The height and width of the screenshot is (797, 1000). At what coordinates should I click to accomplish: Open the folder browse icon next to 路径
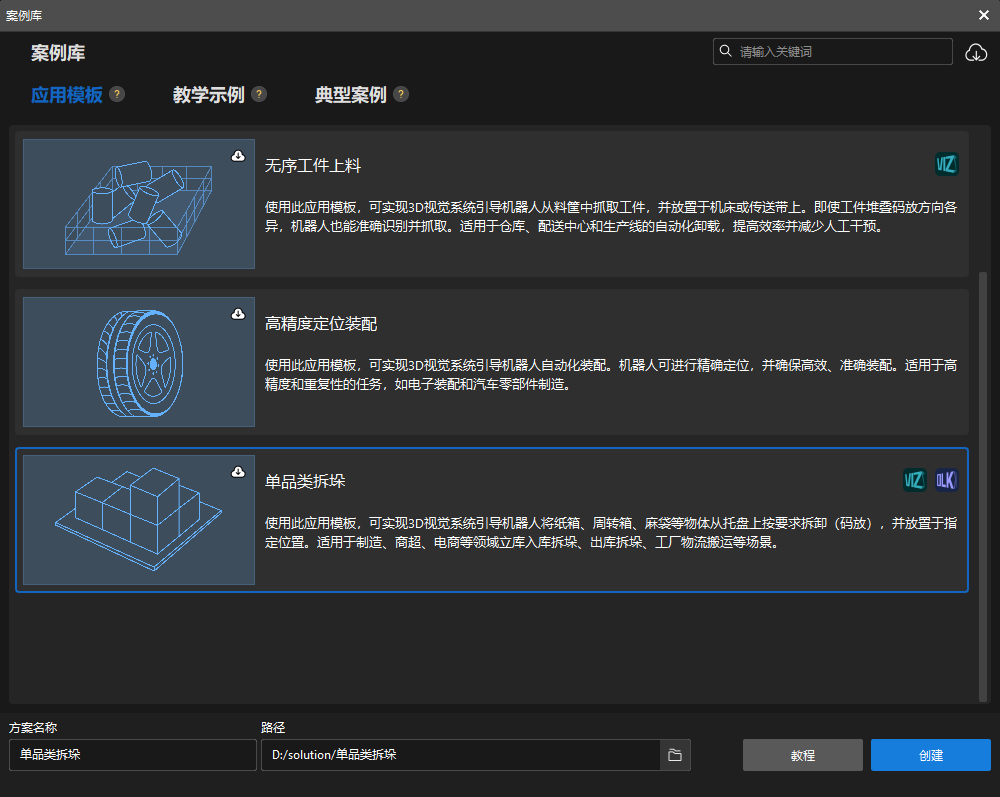tap(674, 755)
